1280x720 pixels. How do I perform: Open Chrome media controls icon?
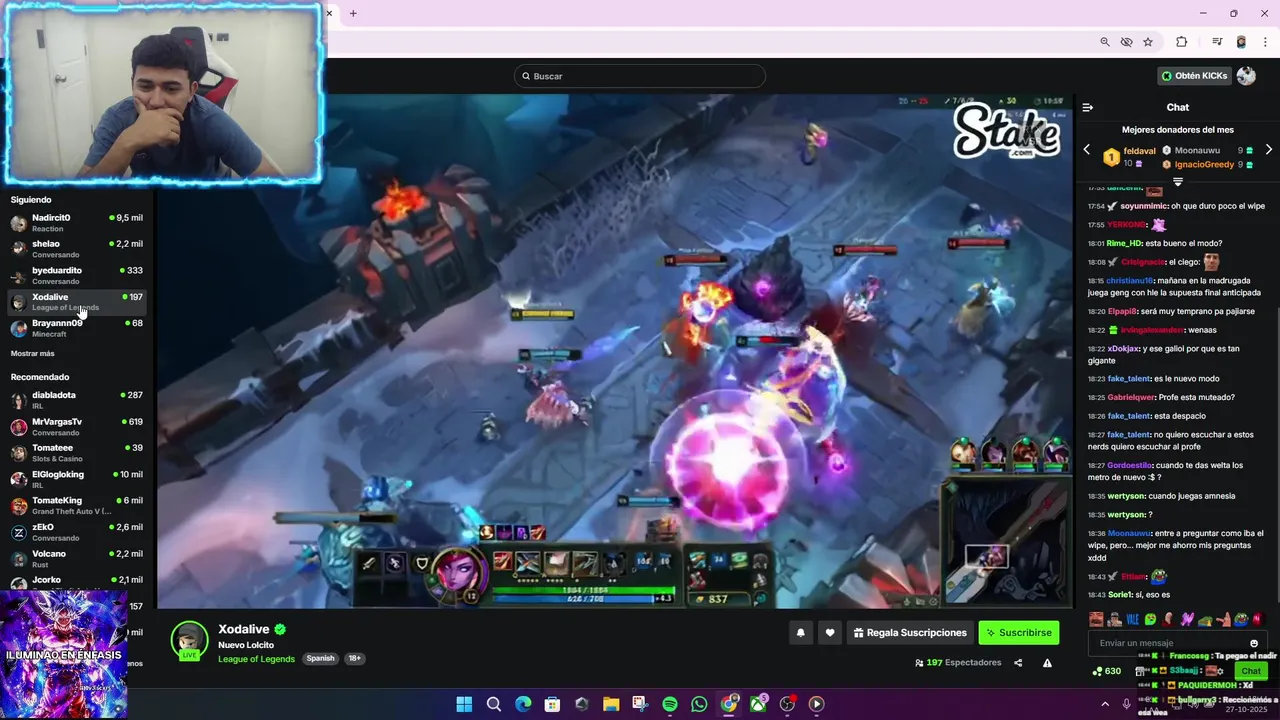click(x=1217, y=42)
